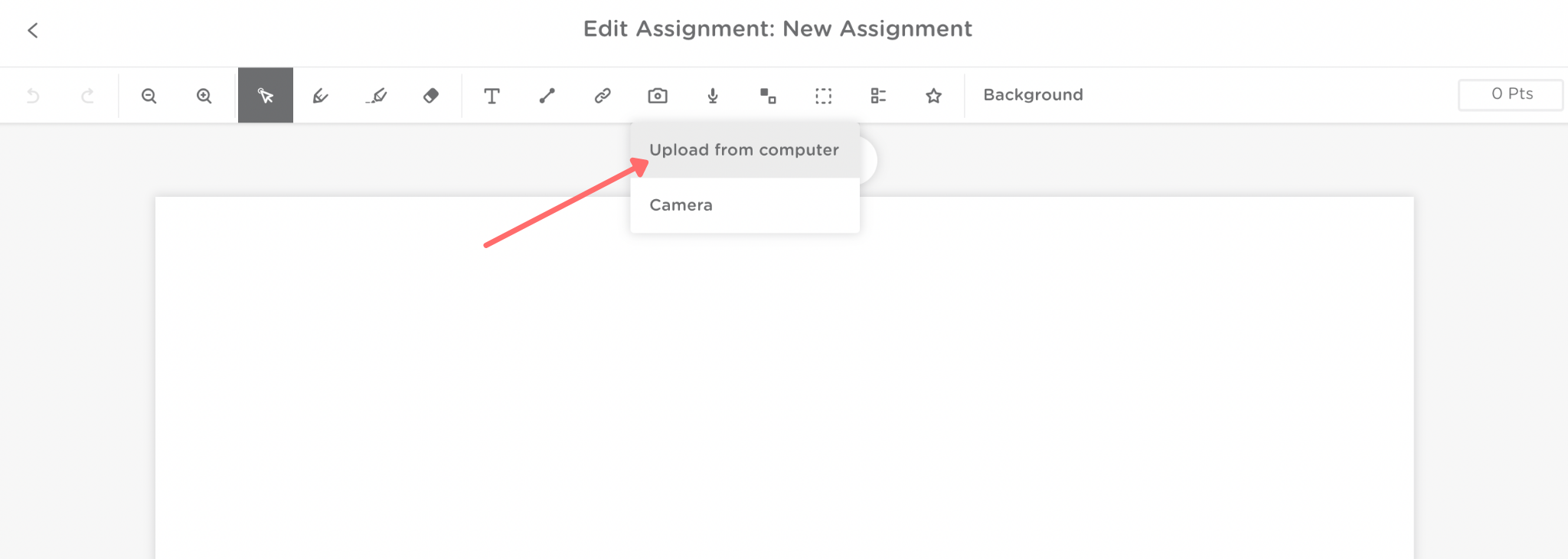Choose "Camera" from the dropdown menu

681,205
